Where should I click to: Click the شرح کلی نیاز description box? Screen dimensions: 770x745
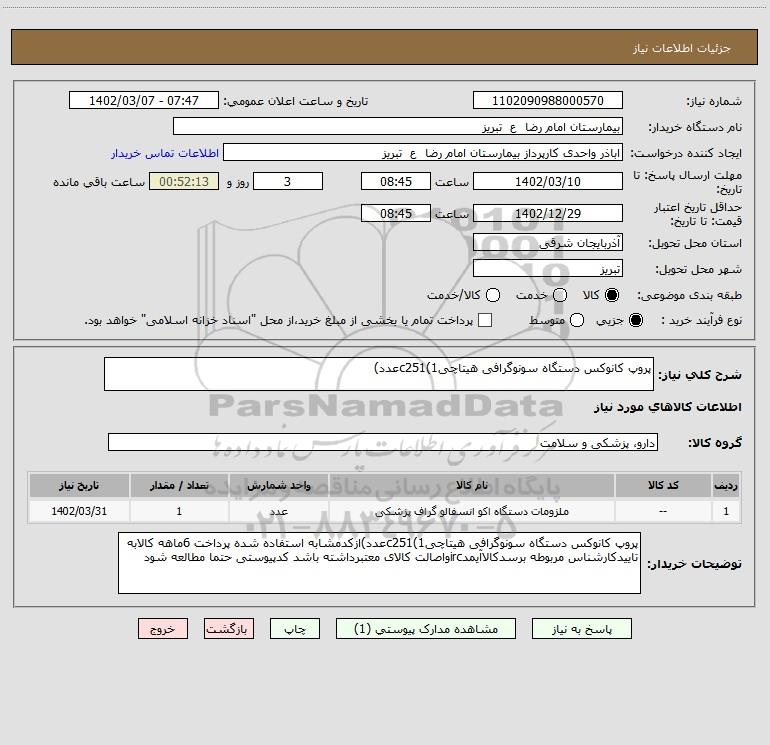point(379,374)
